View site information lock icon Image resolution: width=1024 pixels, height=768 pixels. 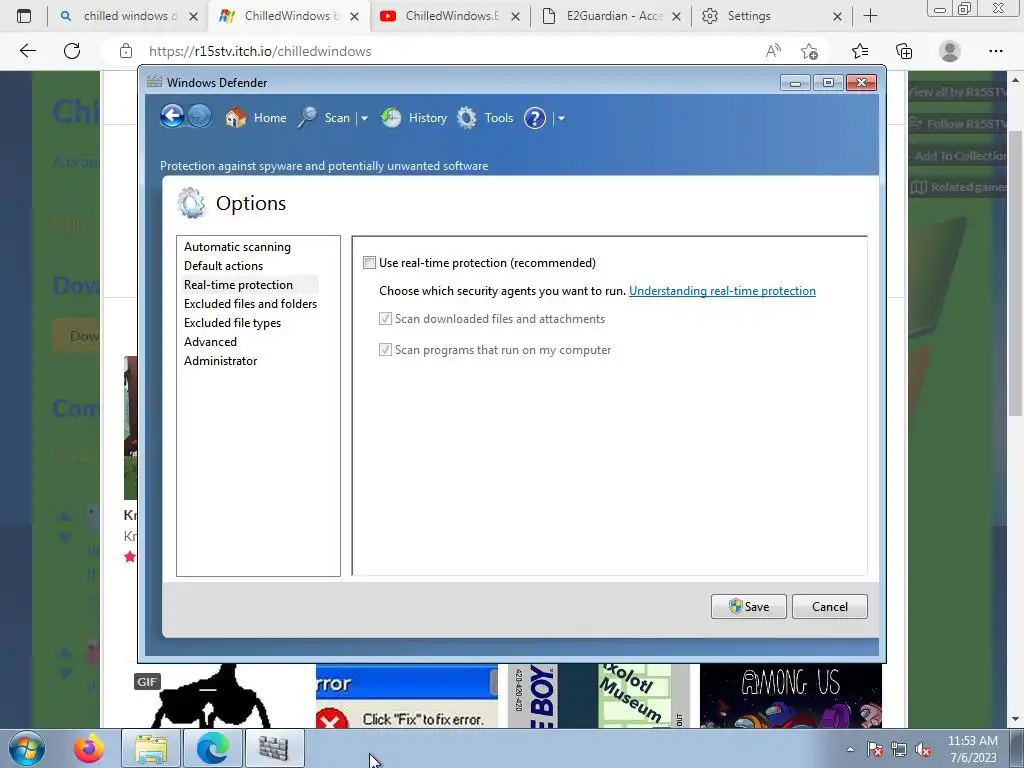coord(126,52)
